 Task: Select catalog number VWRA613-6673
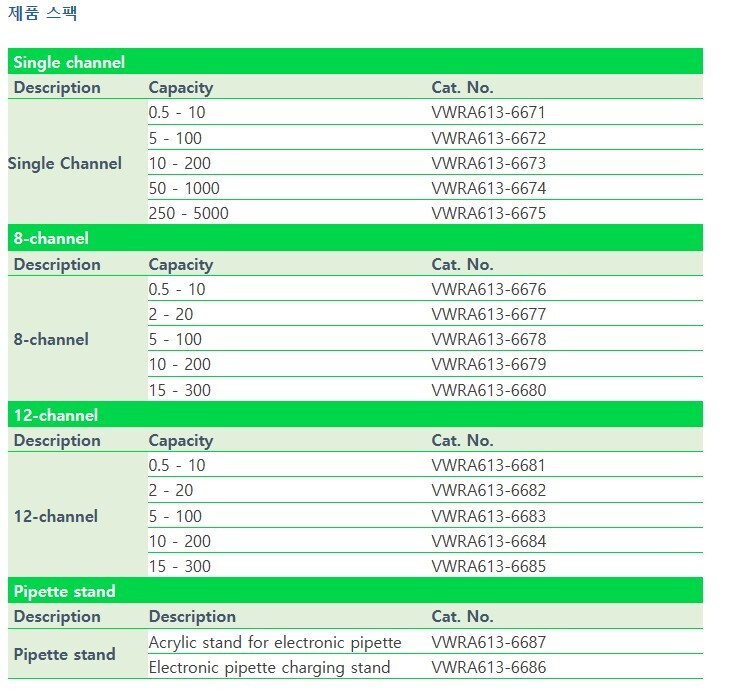(488, 163)
